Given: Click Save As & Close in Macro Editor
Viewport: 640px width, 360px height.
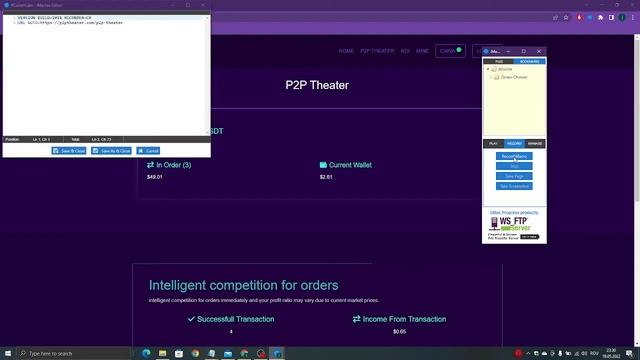Looking at the screenshot, I should (x=111, y=151).
